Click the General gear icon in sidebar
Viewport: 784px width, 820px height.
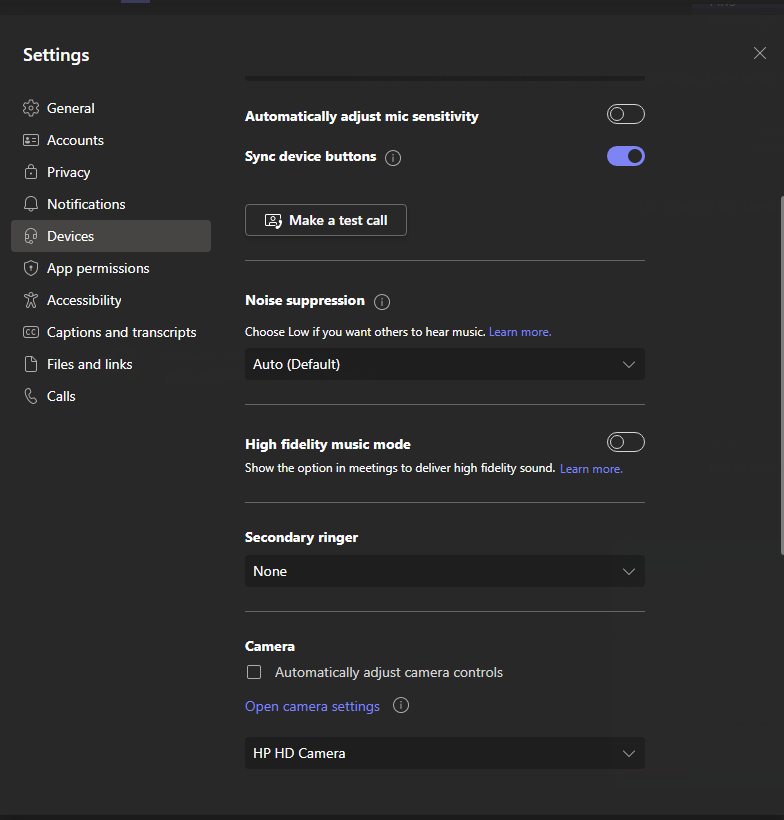click(x=30, y=108)
